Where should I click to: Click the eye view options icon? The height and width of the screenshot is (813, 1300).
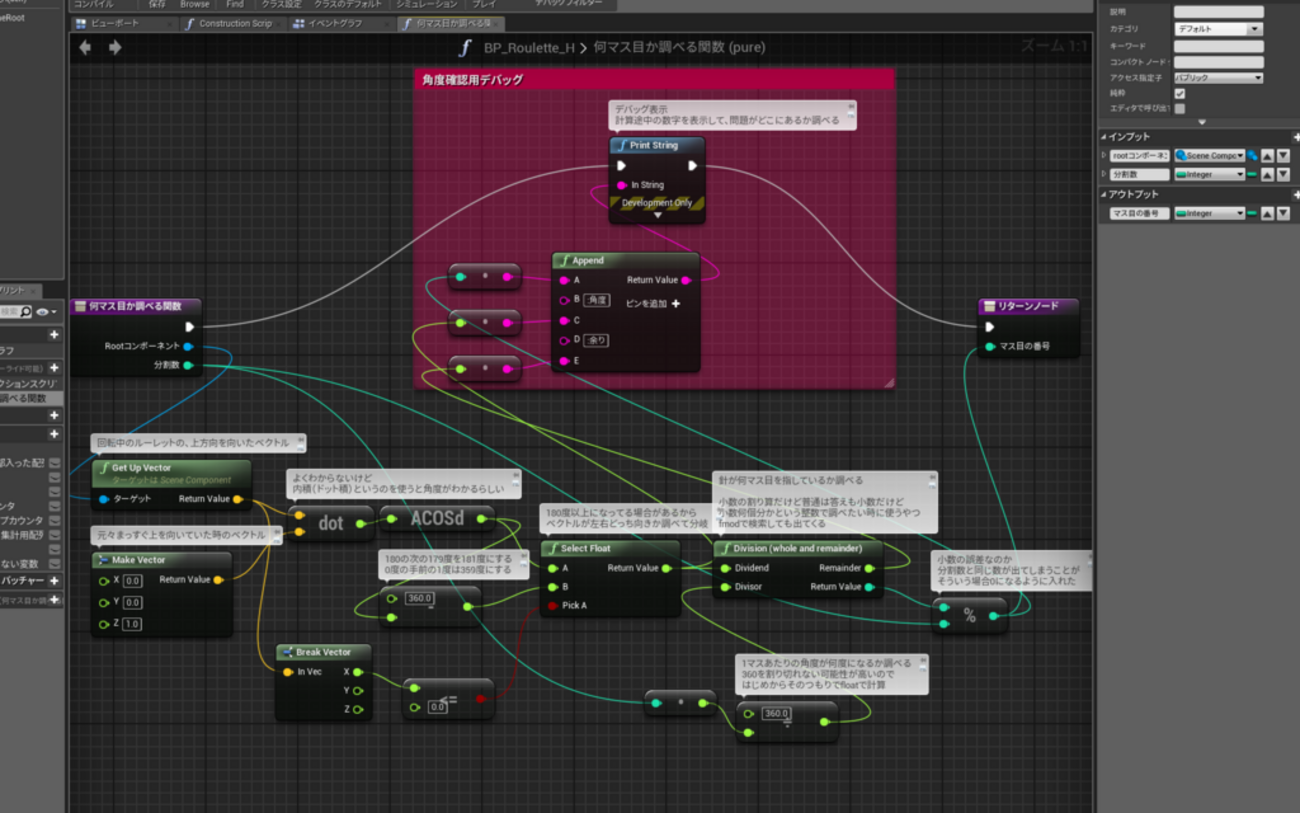43,312
